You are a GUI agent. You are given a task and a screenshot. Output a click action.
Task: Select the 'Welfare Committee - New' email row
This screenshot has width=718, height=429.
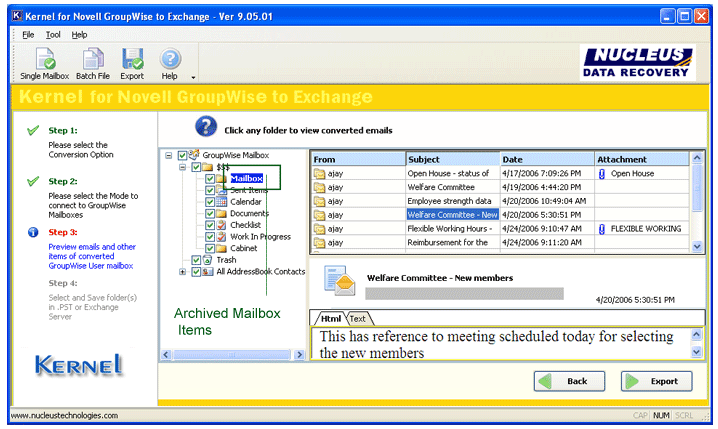pyautogui.click(x=500, y=215)
